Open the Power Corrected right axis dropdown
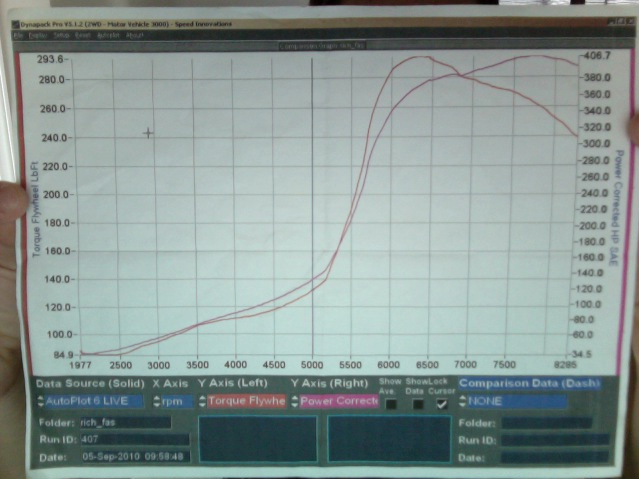This screenshot has width=639, height=479. point(334,402)
